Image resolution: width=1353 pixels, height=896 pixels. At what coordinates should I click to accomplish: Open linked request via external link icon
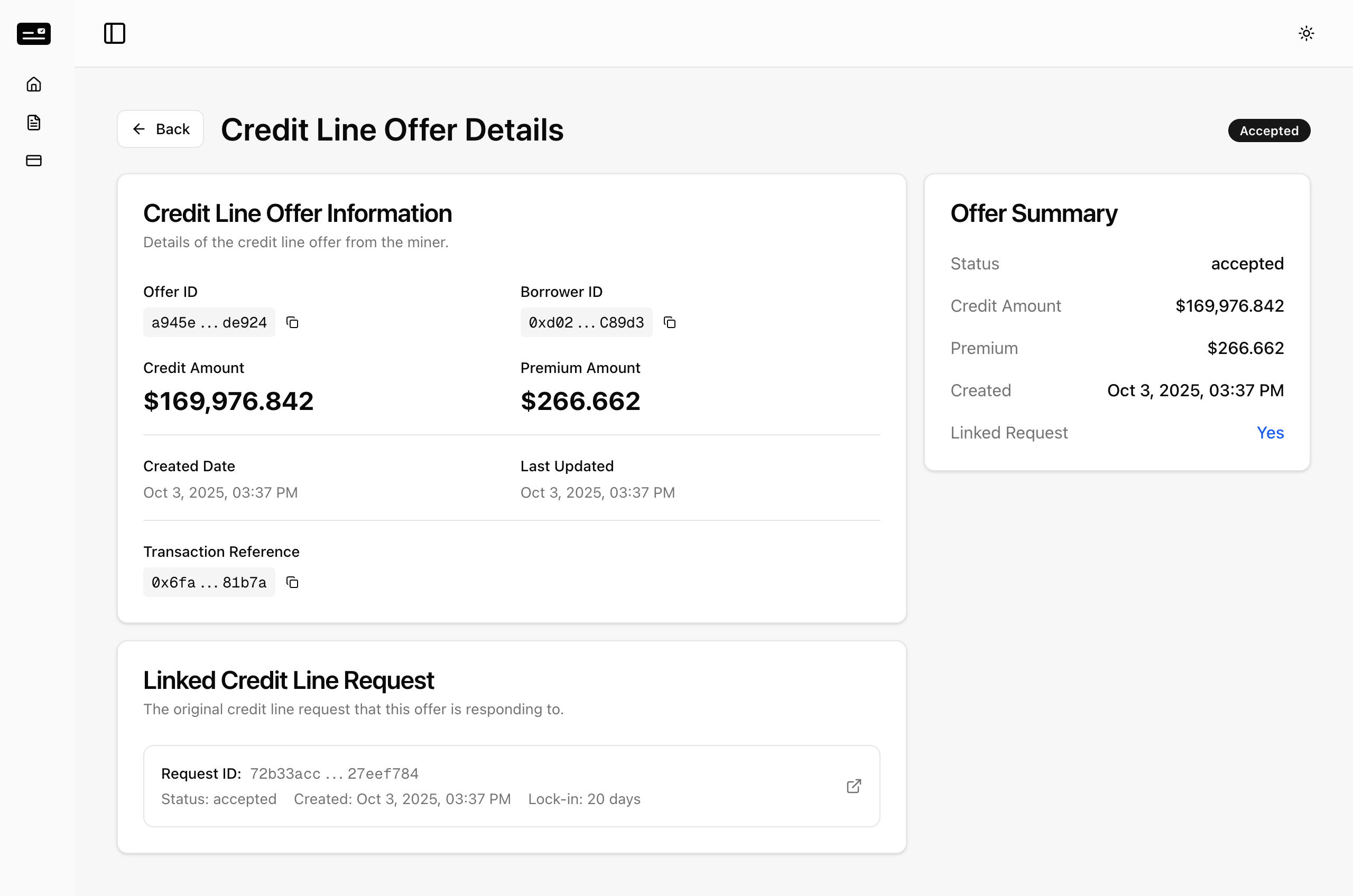click(854, 786)
